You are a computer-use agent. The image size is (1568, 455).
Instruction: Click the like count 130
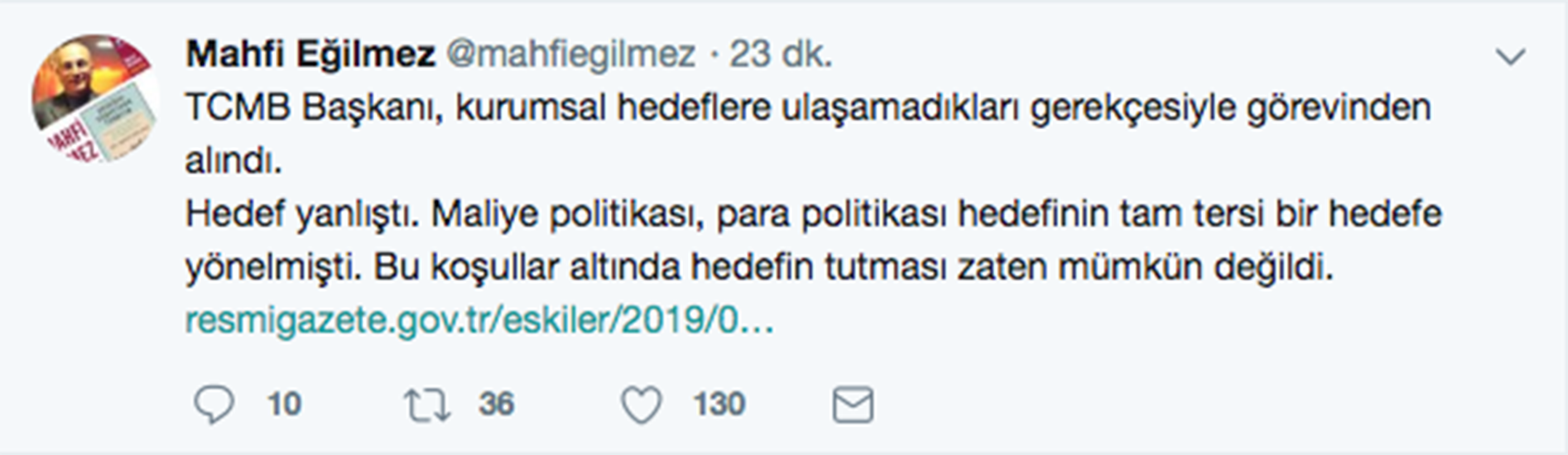tap(719, 405)
